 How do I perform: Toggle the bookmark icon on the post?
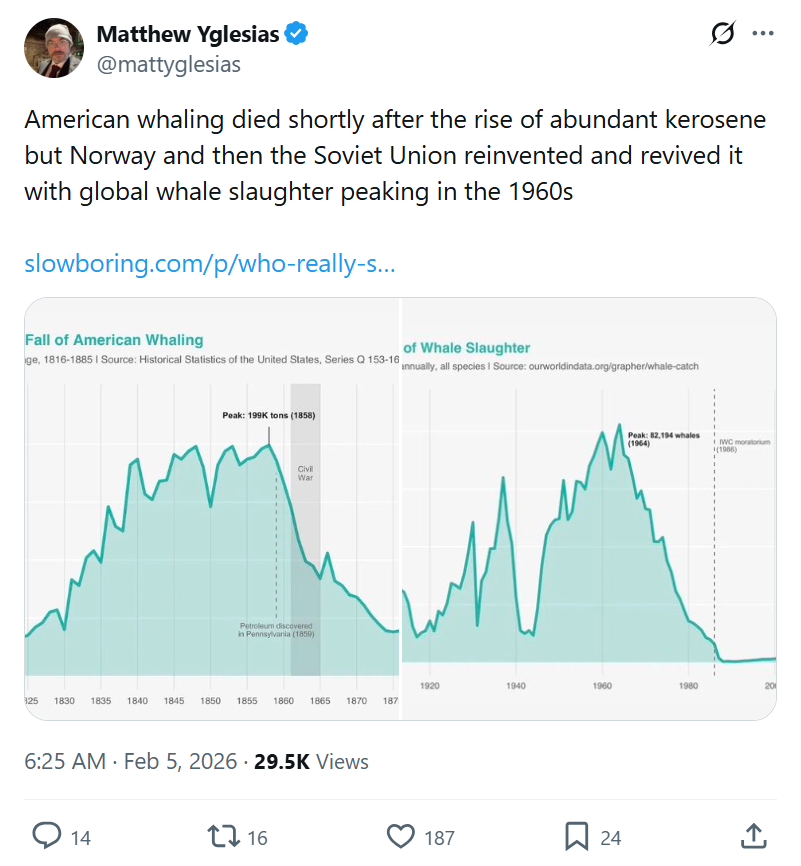[576, 836]
